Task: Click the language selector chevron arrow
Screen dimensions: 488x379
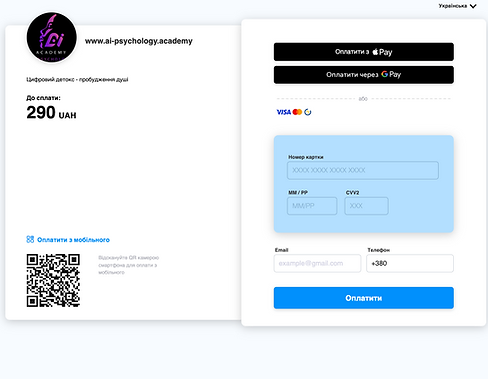Action: 473,6
